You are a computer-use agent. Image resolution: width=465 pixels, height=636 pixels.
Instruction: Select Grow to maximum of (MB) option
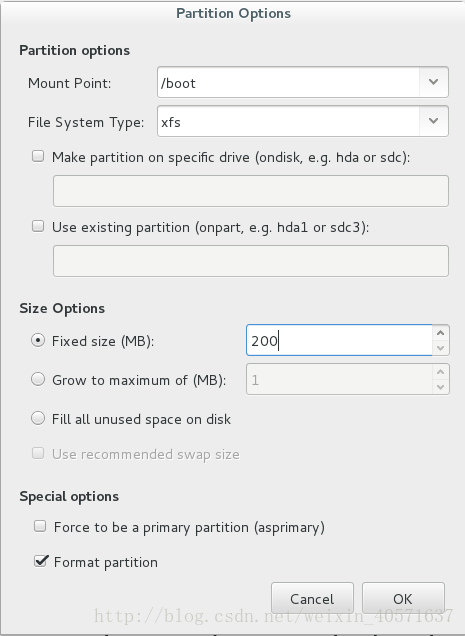tap(38, 380)
